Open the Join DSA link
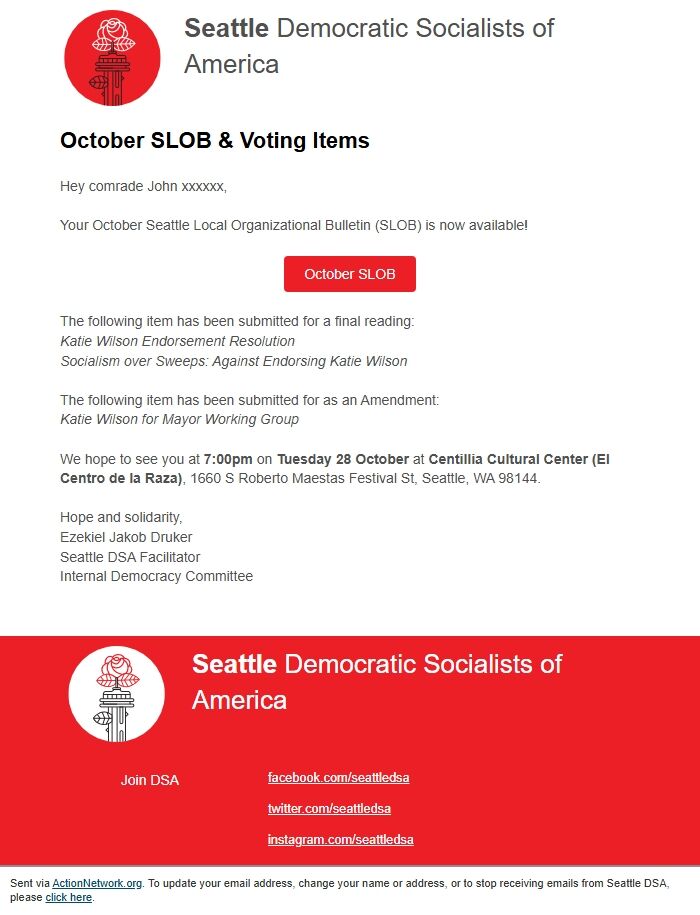The image size is (700, 915). point(150,780)
